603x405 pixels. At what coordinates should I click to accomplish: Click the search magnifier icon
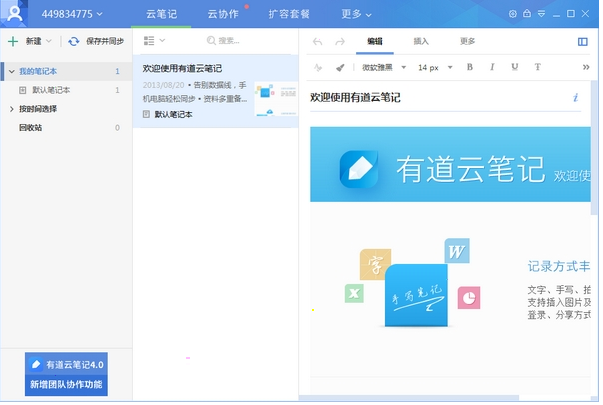211,40
